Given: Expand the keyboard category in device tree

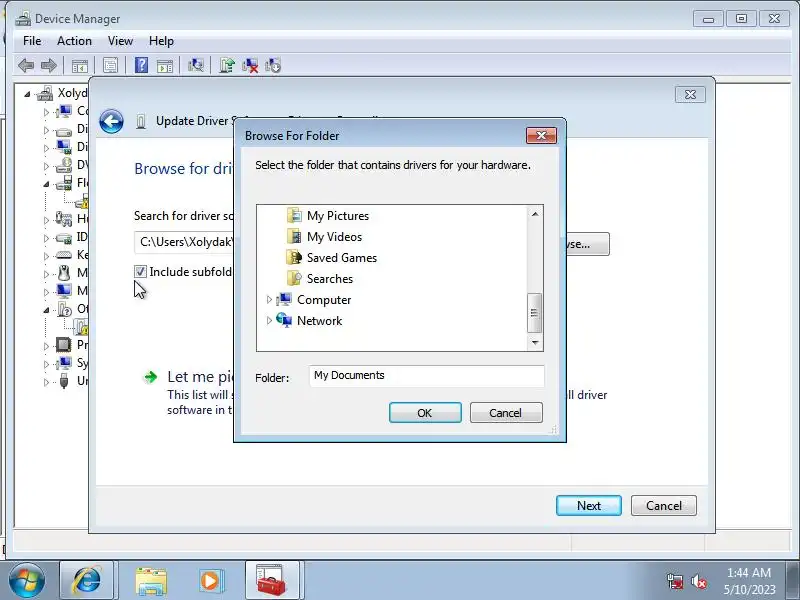Looking at the screenshot, I should click(x=46, y=255).
